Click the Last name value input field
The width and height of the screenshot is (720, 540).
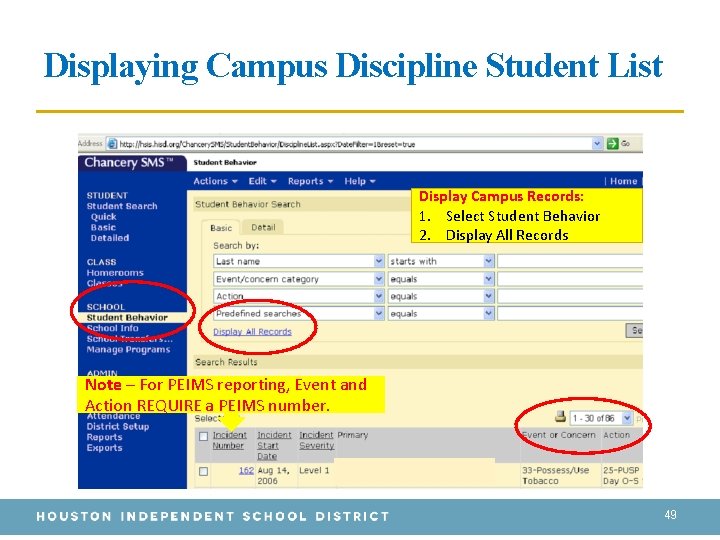click(570, 261)
